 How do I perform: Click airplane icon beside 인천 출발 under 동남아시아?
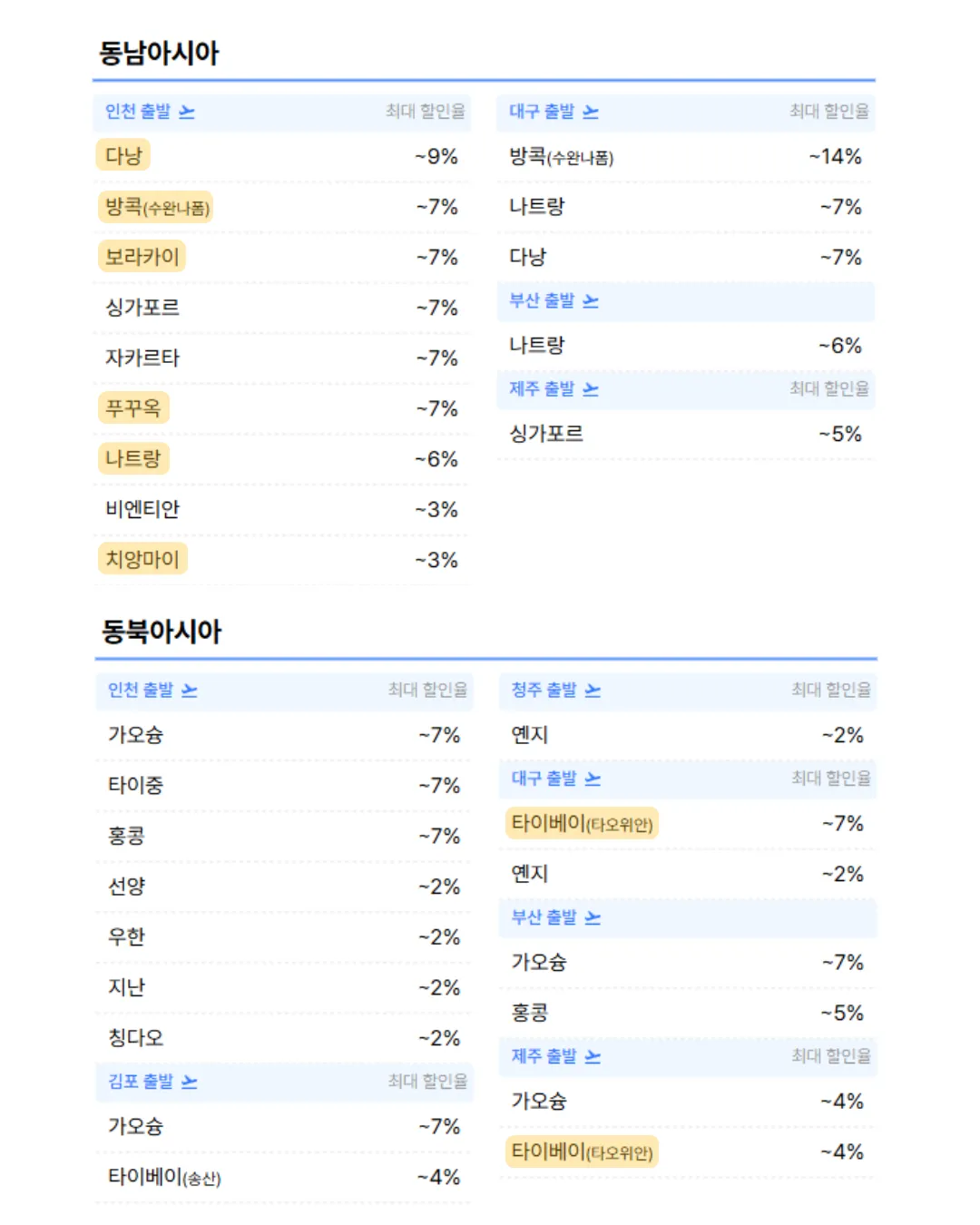point(186,112)
